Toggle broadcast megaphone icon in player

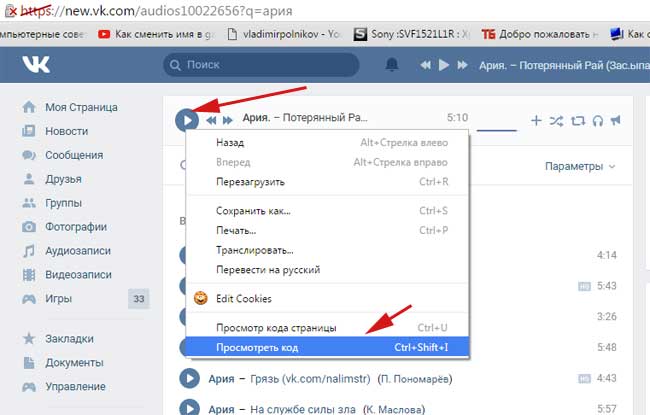[616, 121]
